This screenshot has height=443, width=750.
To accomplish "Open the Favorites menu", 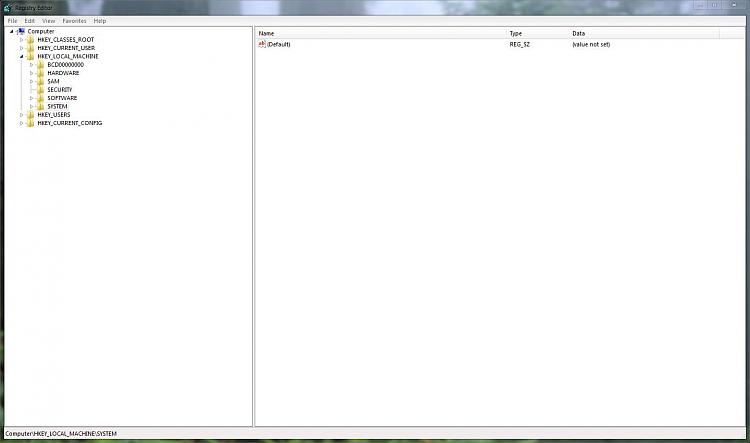I will point(74,21).
